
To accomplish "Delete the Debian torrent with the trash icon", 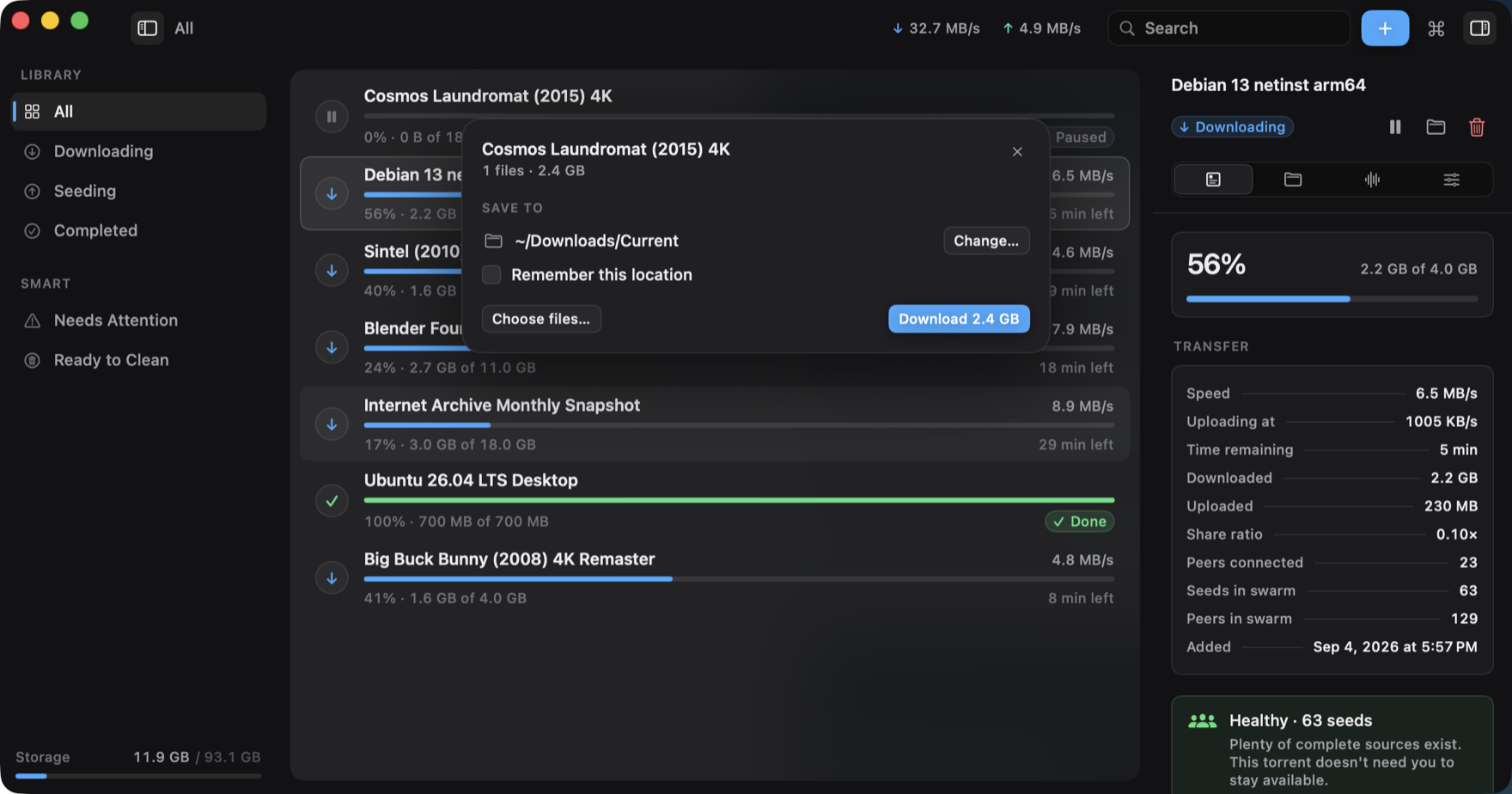I will tap(1477, 127).
